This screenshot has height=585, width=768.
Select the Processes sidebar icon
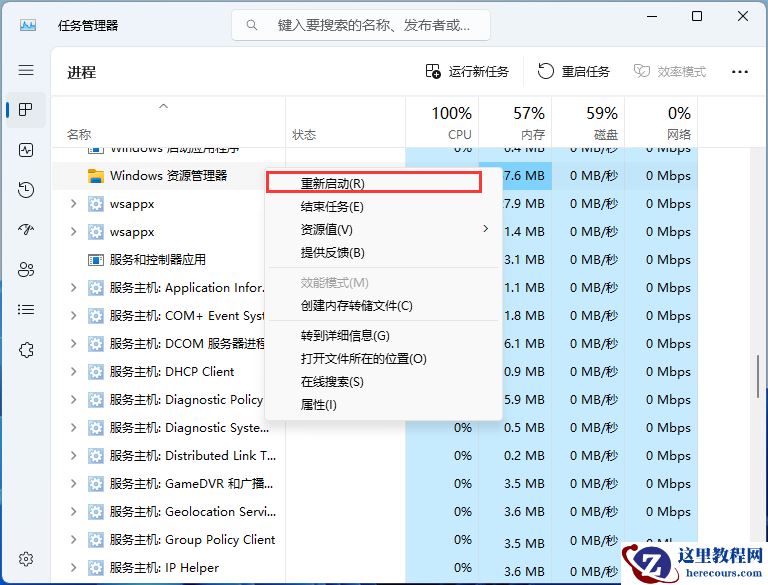[x=26, y=109]
